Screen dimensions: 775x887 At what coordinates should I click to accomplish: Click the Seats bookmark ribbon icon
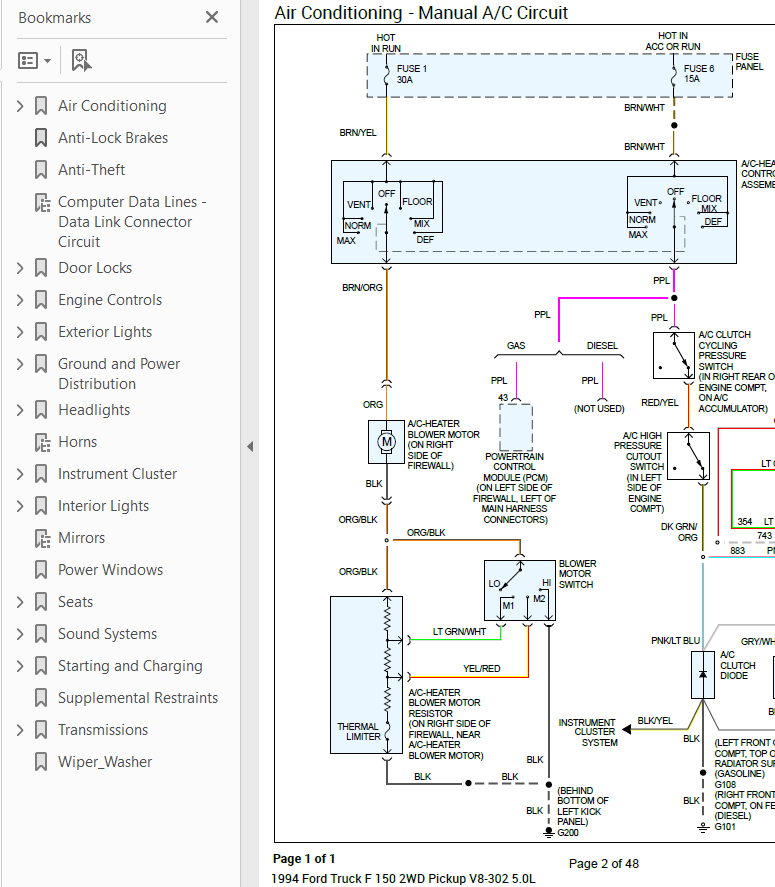[41, 602]
